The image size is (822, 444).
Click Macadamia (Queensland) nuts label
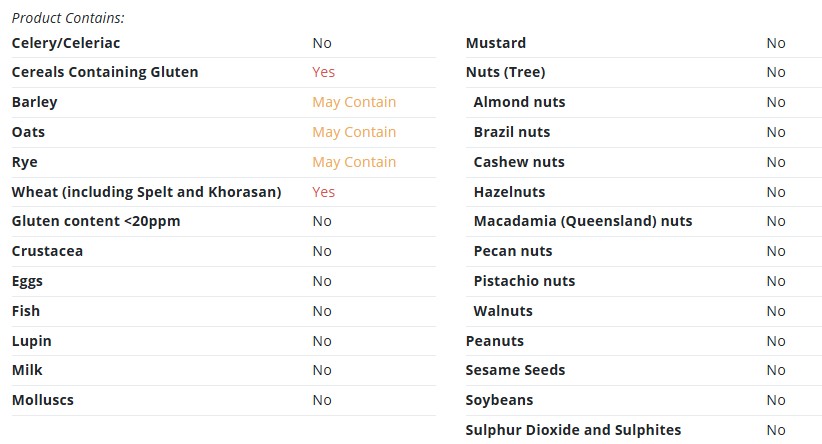(x=582, y=221)
